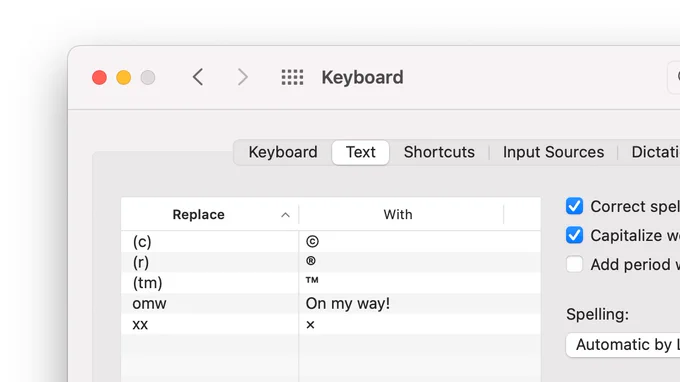Click the gray disabled zoom button
This screenshot has width=680, height=382.
(x=148, y=78)
